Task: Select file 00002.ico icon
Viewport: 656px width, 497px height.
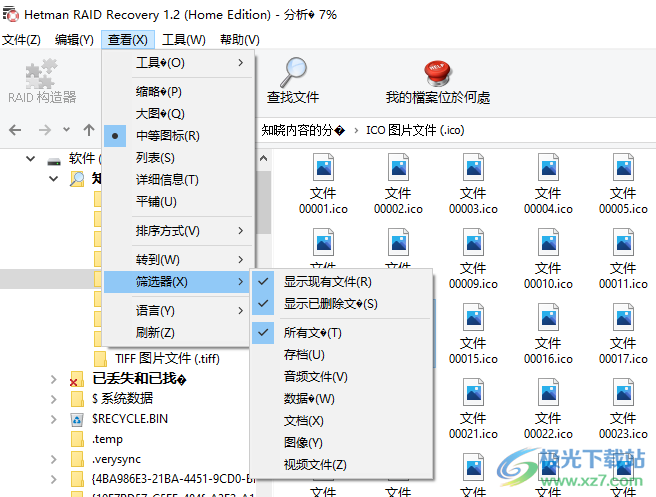Action: click(x=398, y=167)
